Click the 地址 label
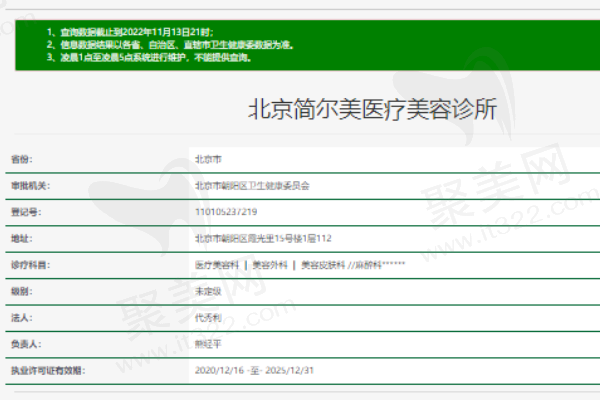Viewport: 600px width, 400px height. point(22,238)
